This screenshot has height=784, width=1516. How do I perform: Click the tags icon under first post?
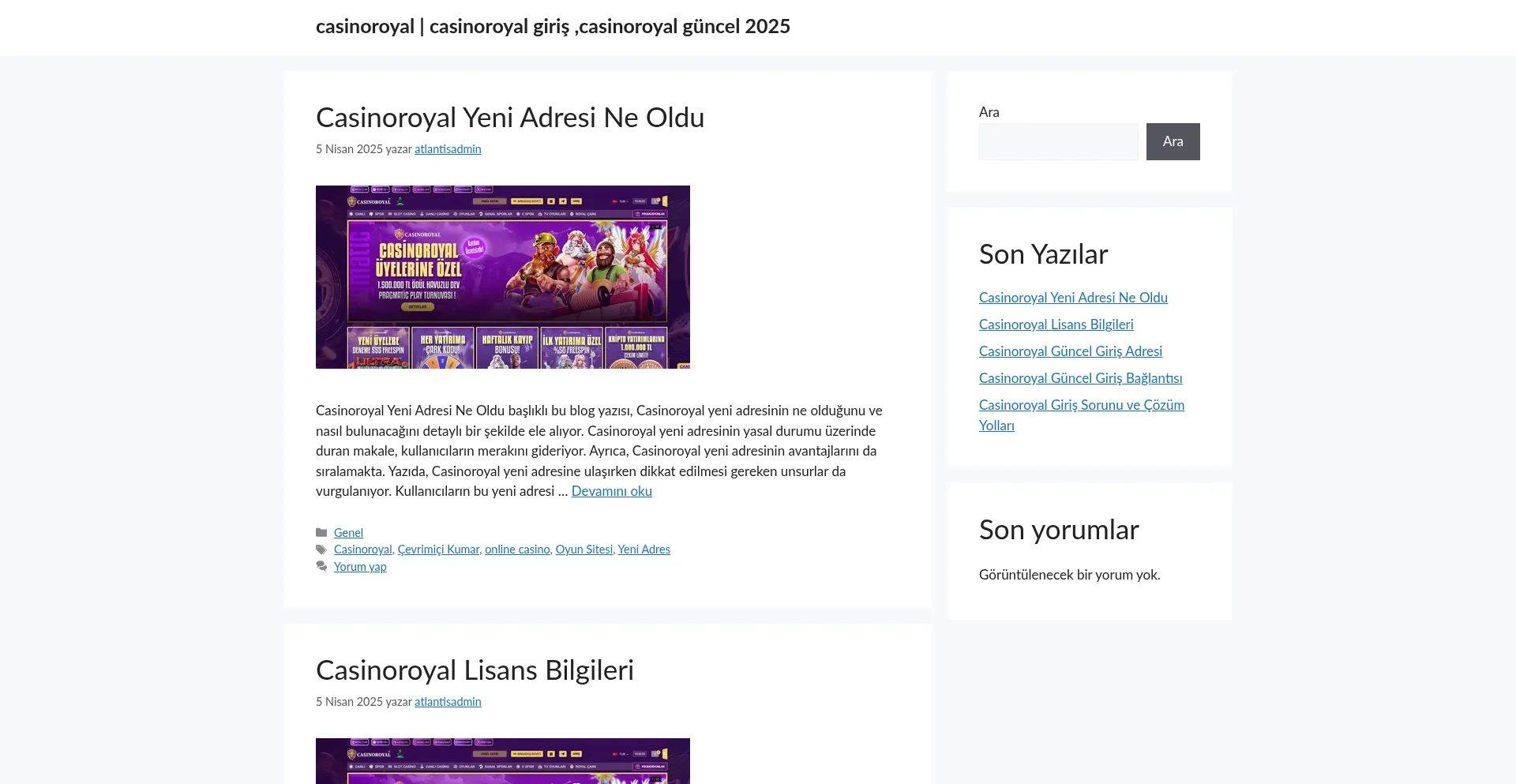321,550
